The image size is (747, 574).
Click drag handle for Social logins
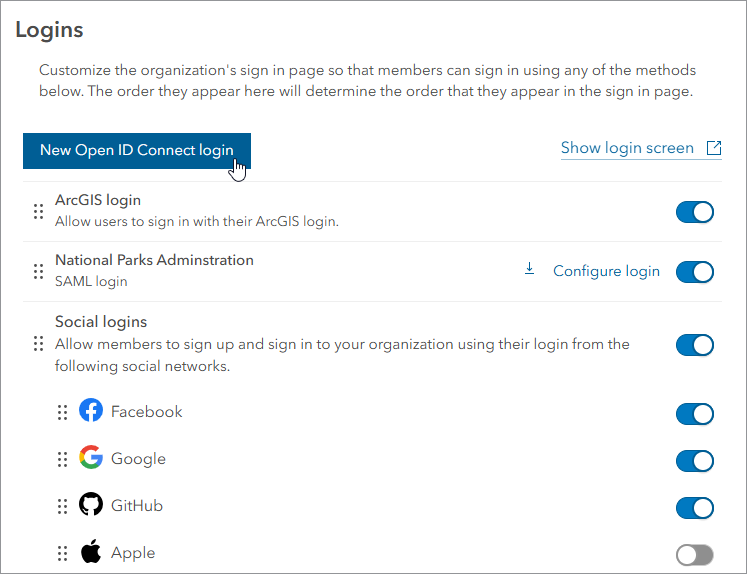[38, 343]
